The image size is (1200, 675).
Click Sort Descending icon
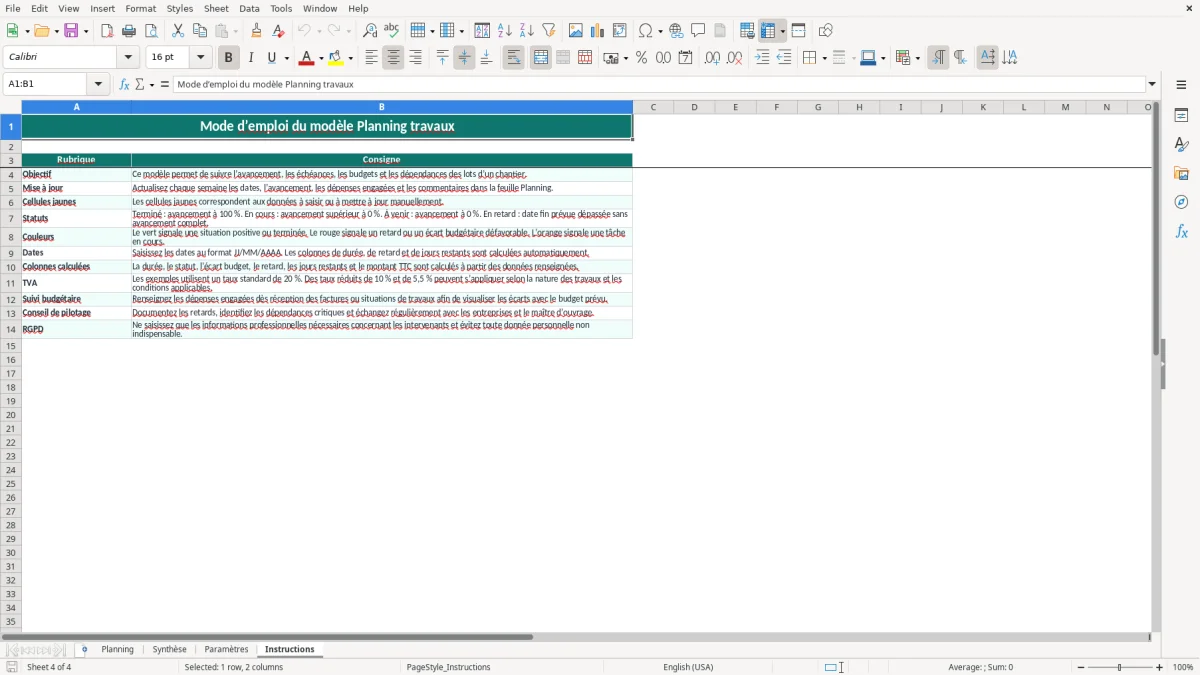coord(527,31)
